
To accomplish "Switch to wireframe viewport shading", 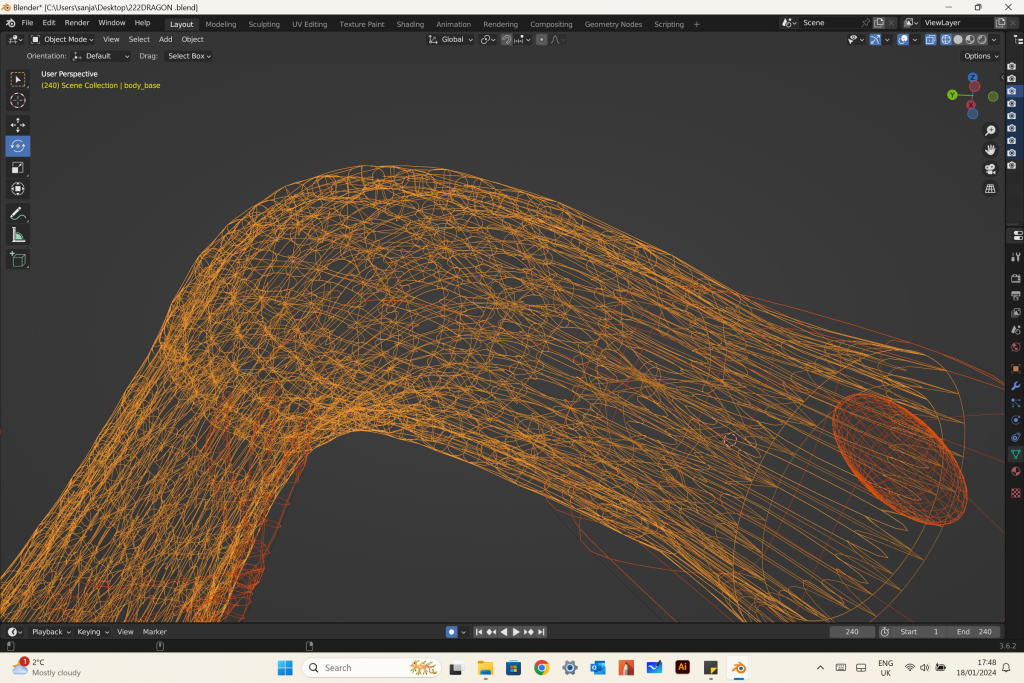I will point(946,40).
